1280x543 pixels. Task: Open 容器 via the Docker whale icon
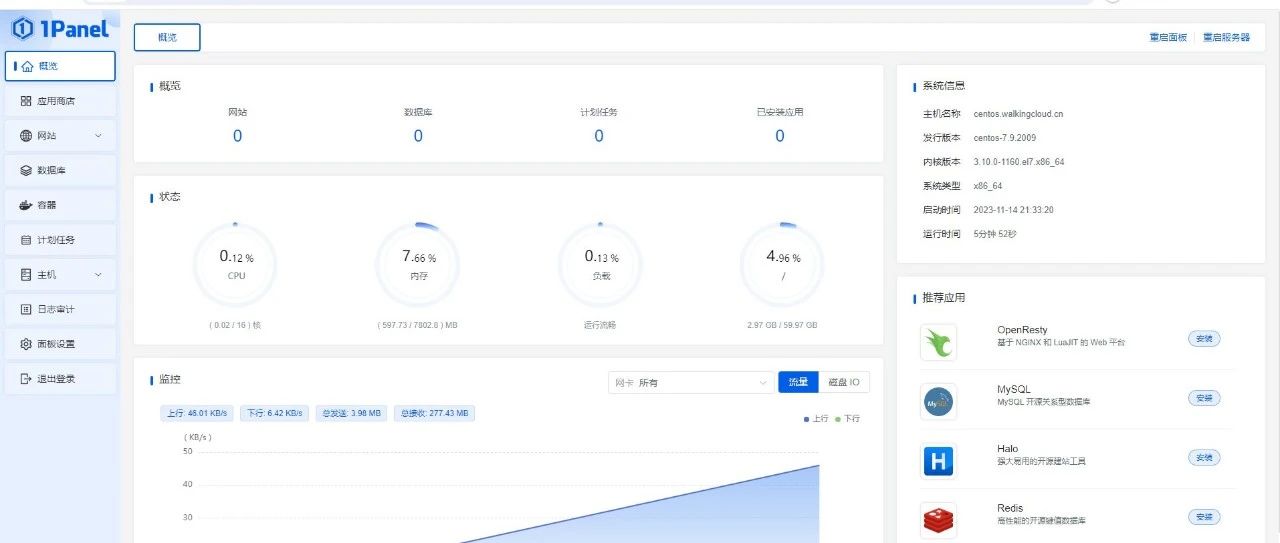[27, 205]
